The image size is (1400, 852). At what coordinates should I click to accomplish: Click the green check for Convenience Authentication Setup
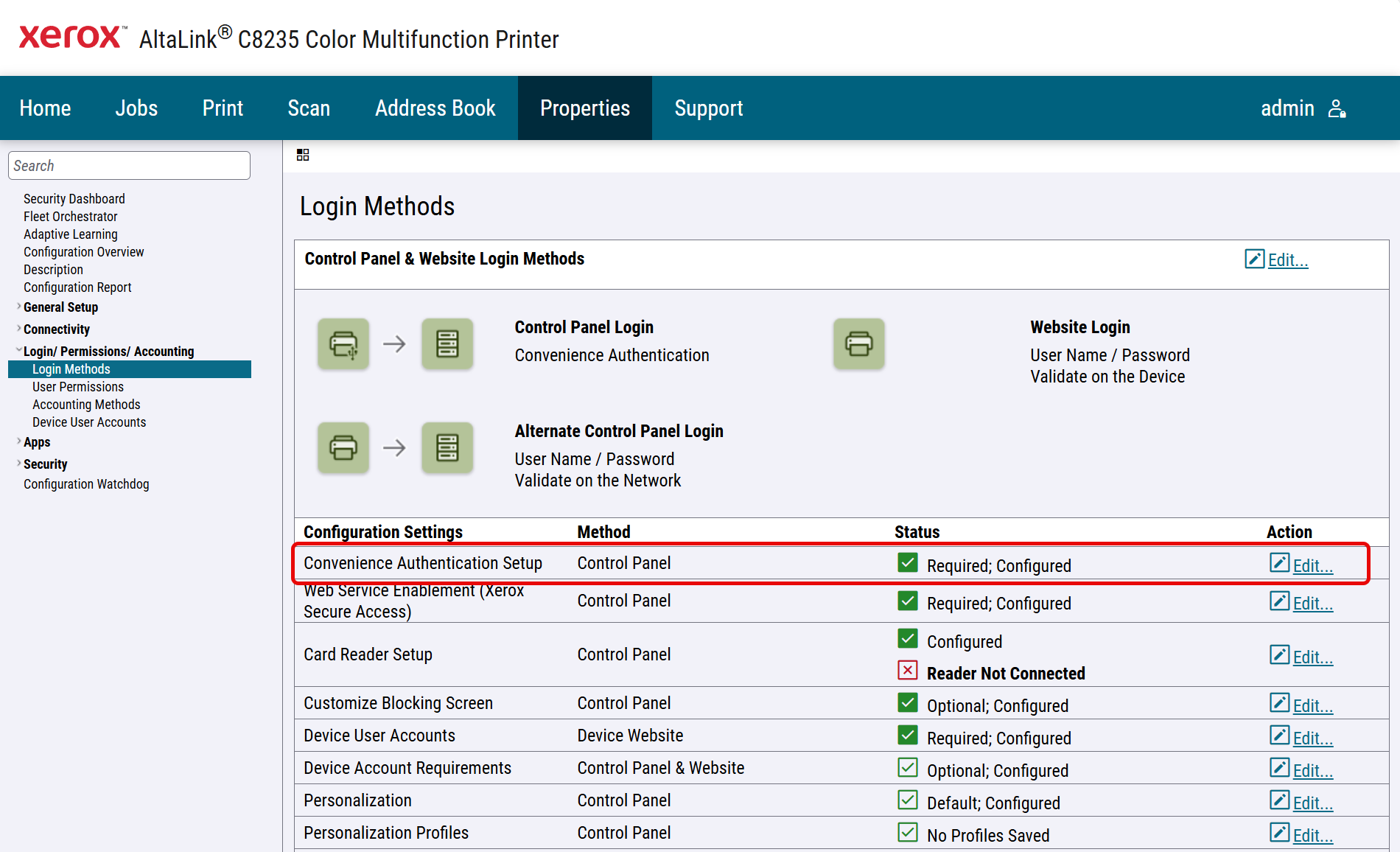click(x=907, y=563)
